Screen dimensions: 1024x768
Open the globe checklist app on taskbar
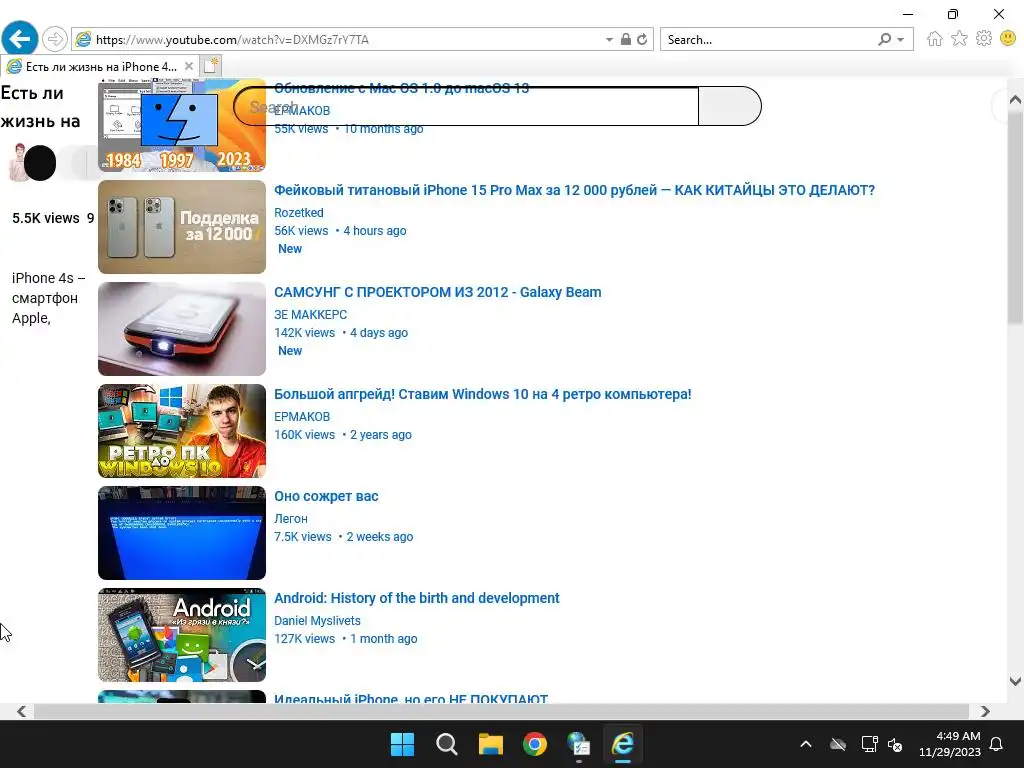coord(579,744)
